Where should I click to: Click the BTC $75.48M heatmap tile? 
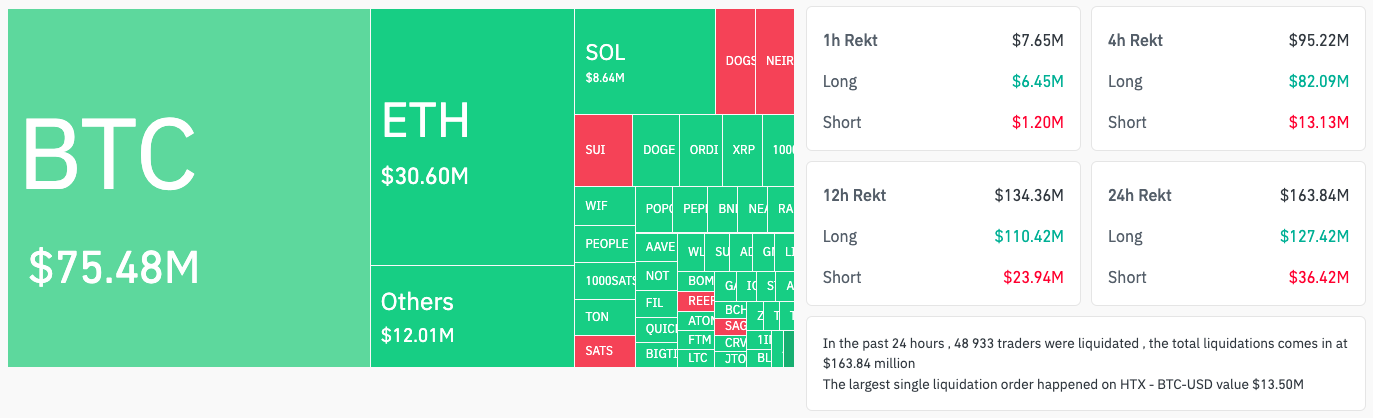pos(189,188)
